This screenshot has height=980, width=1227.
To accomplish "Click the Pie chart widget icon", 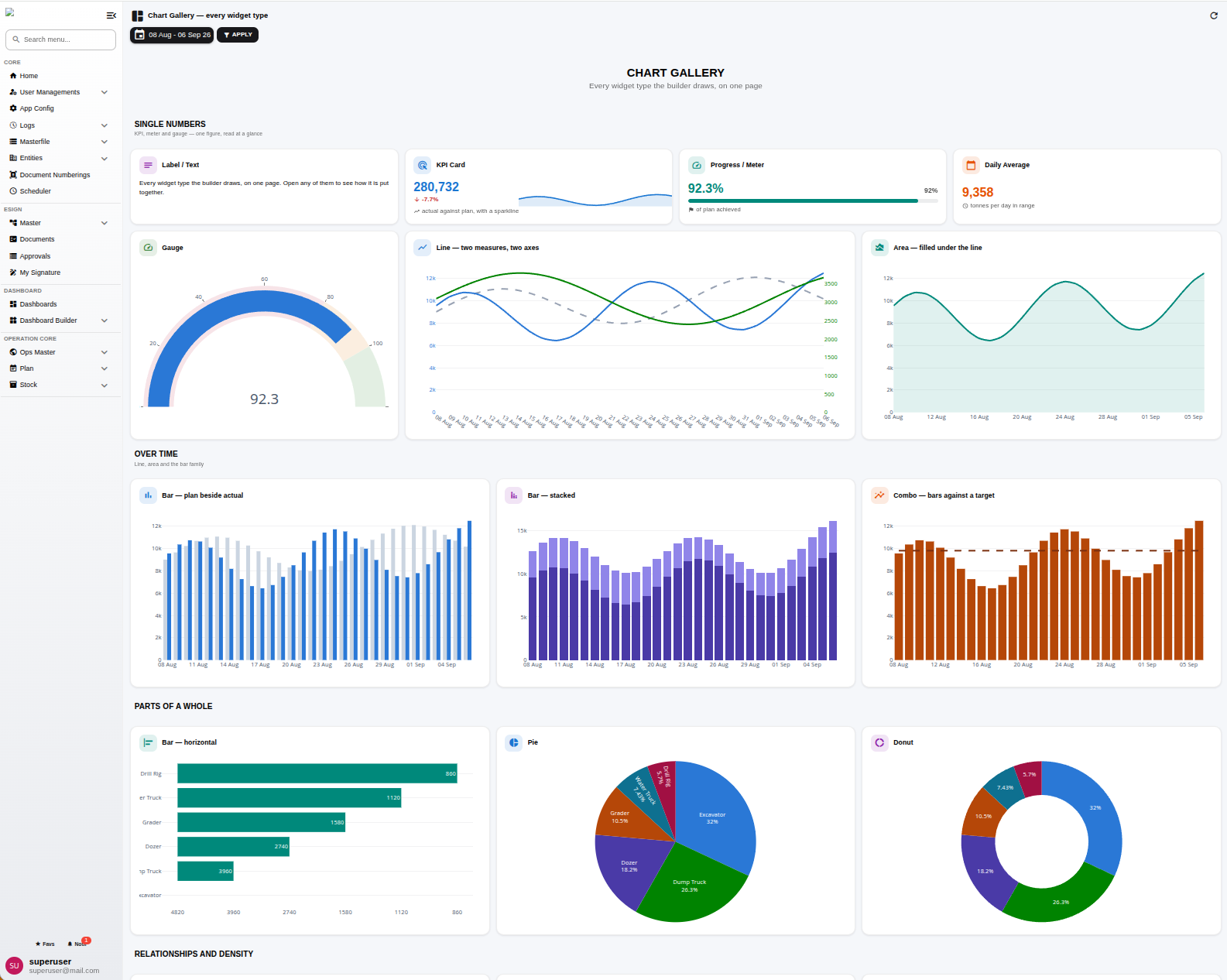I will point(514,742).
